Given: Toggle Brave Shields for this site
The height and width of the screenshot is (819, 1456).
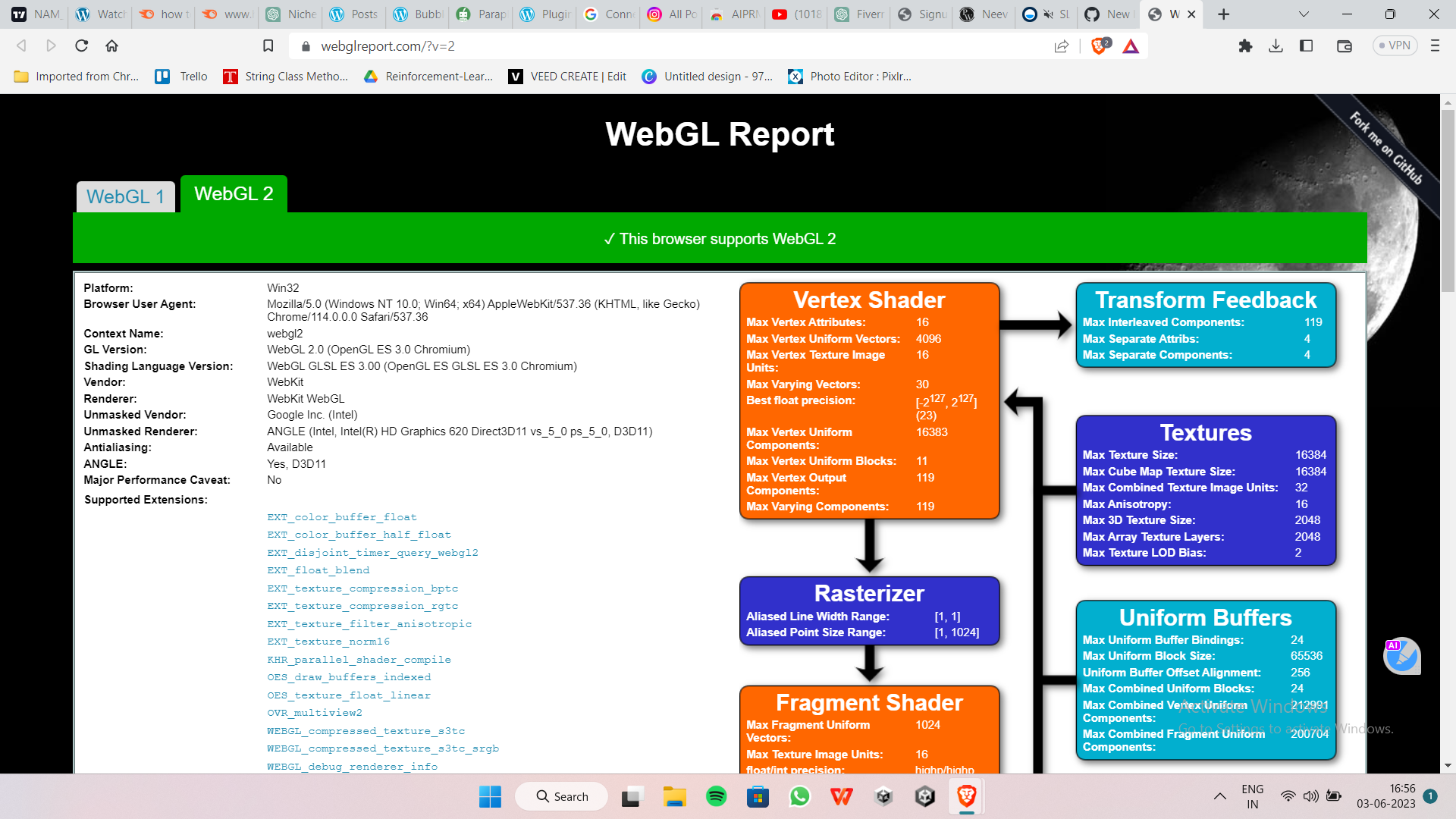Looking at the screenshot, I should click(x=1097, y=45).
